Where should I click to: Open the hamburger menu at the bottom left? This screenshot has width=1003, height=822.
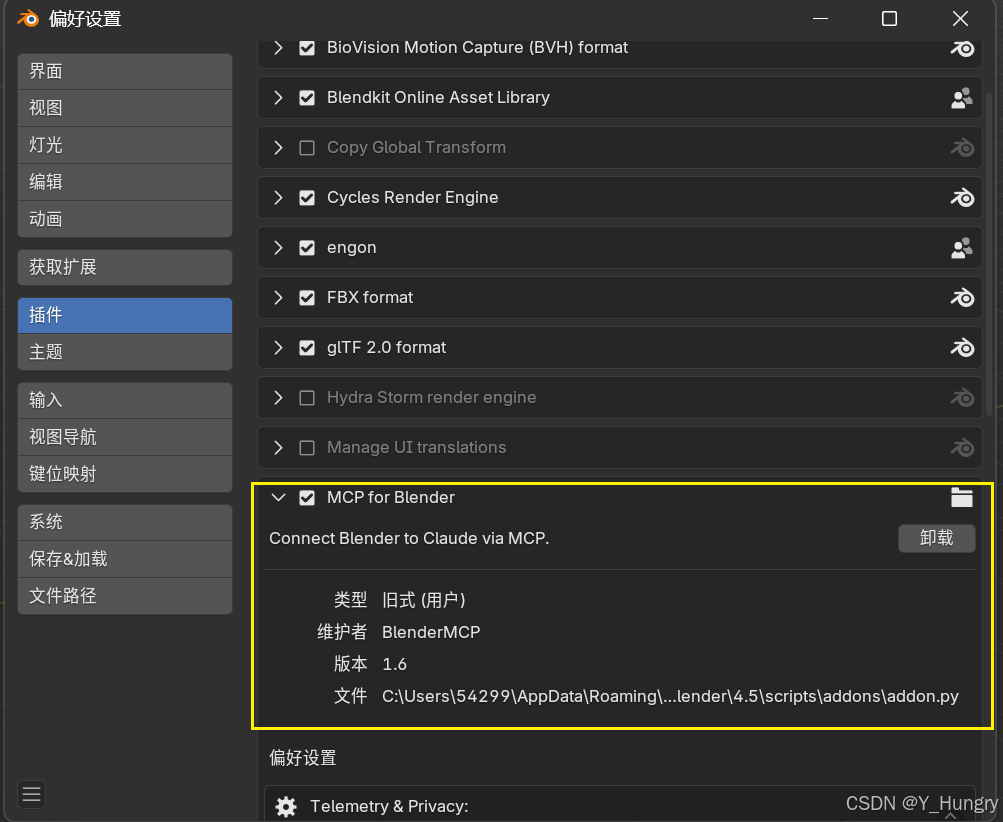(31, 794)
